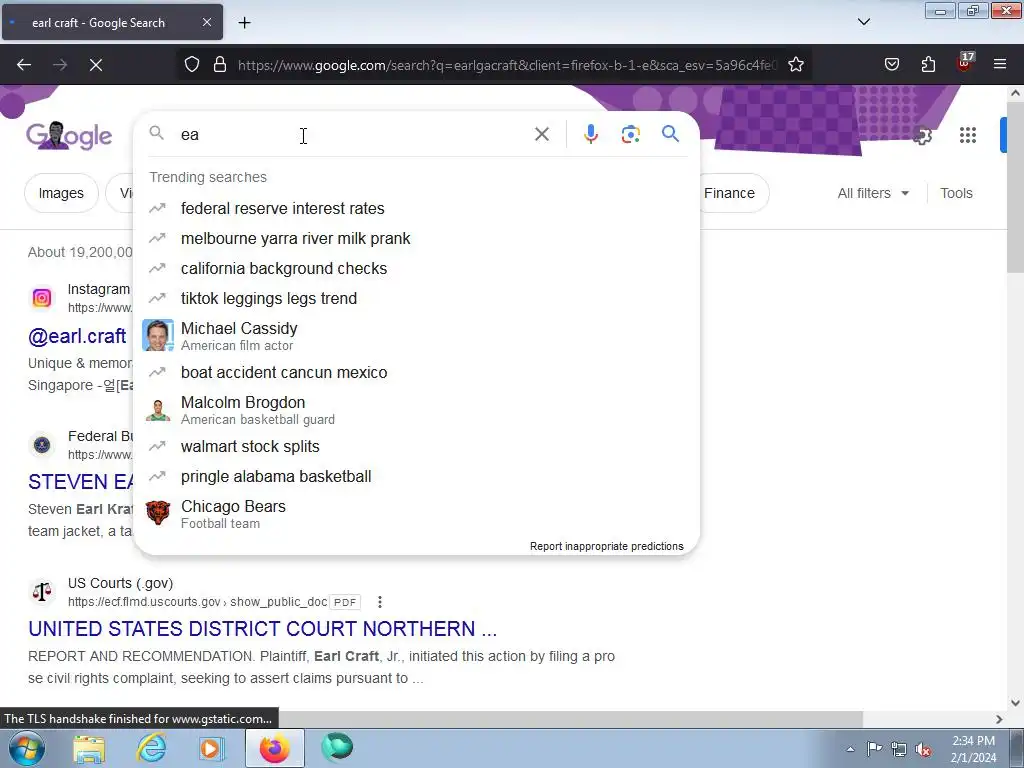Screen dimensions: 1024x768
Task: Open three-dot menu beside US Courts result
Action: coord(379,602)
